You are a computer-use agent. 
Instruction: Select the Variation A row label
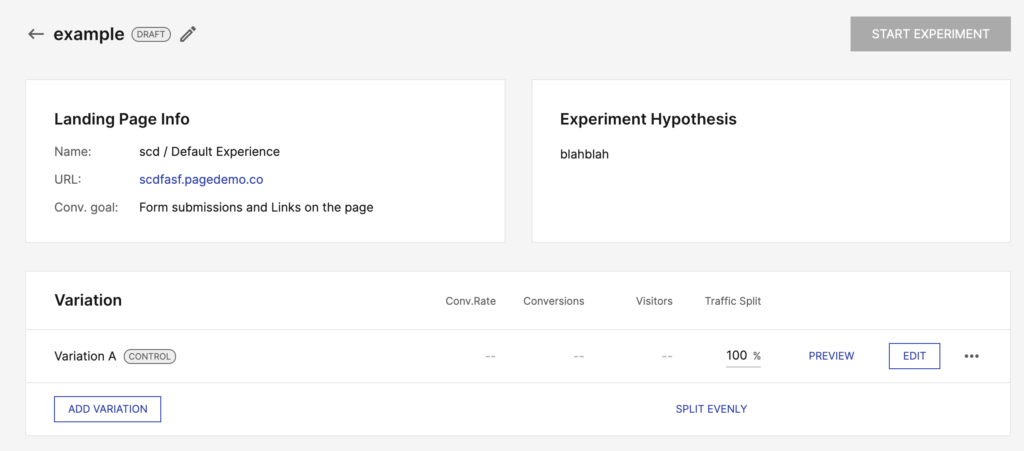click(x=85, y=356)
